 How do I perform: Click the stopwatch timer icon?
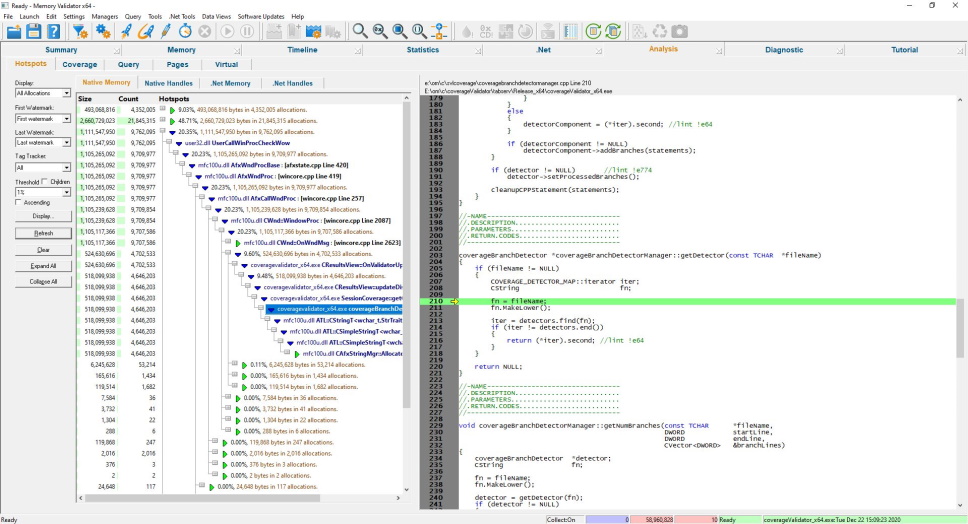[185, 31]
